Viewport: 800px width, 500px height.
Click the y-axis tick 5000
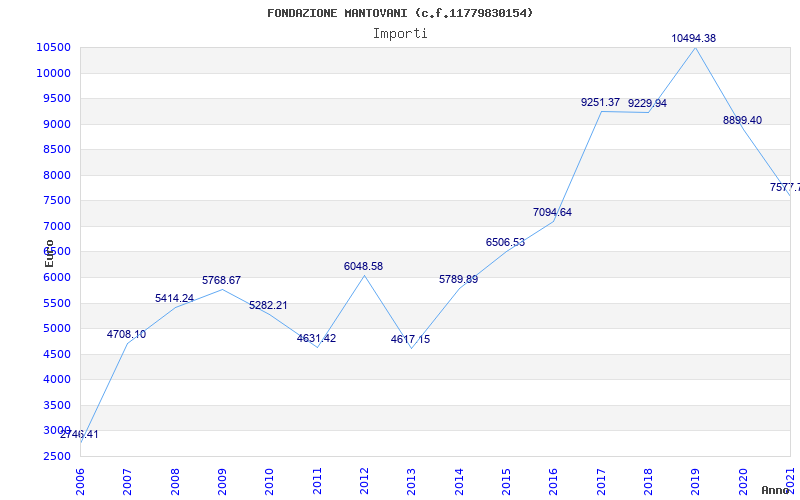[x=56, y=329]
